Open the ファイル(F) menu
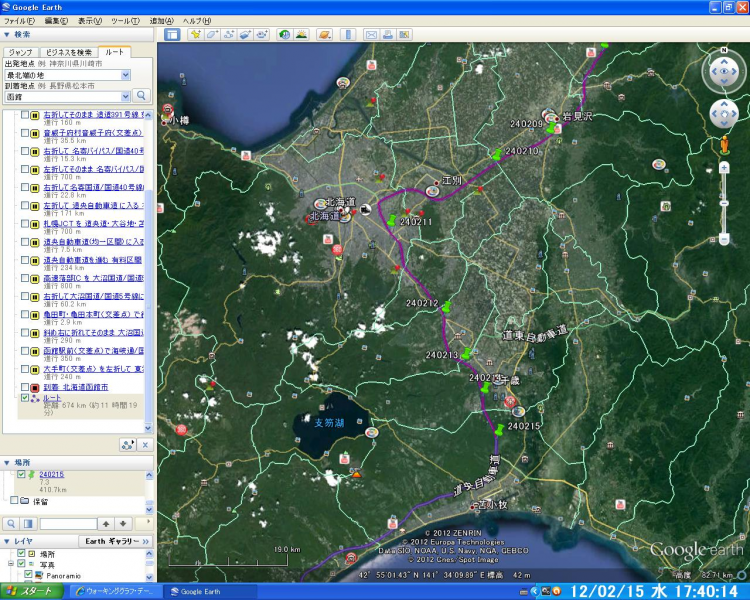 click(20, 21)
